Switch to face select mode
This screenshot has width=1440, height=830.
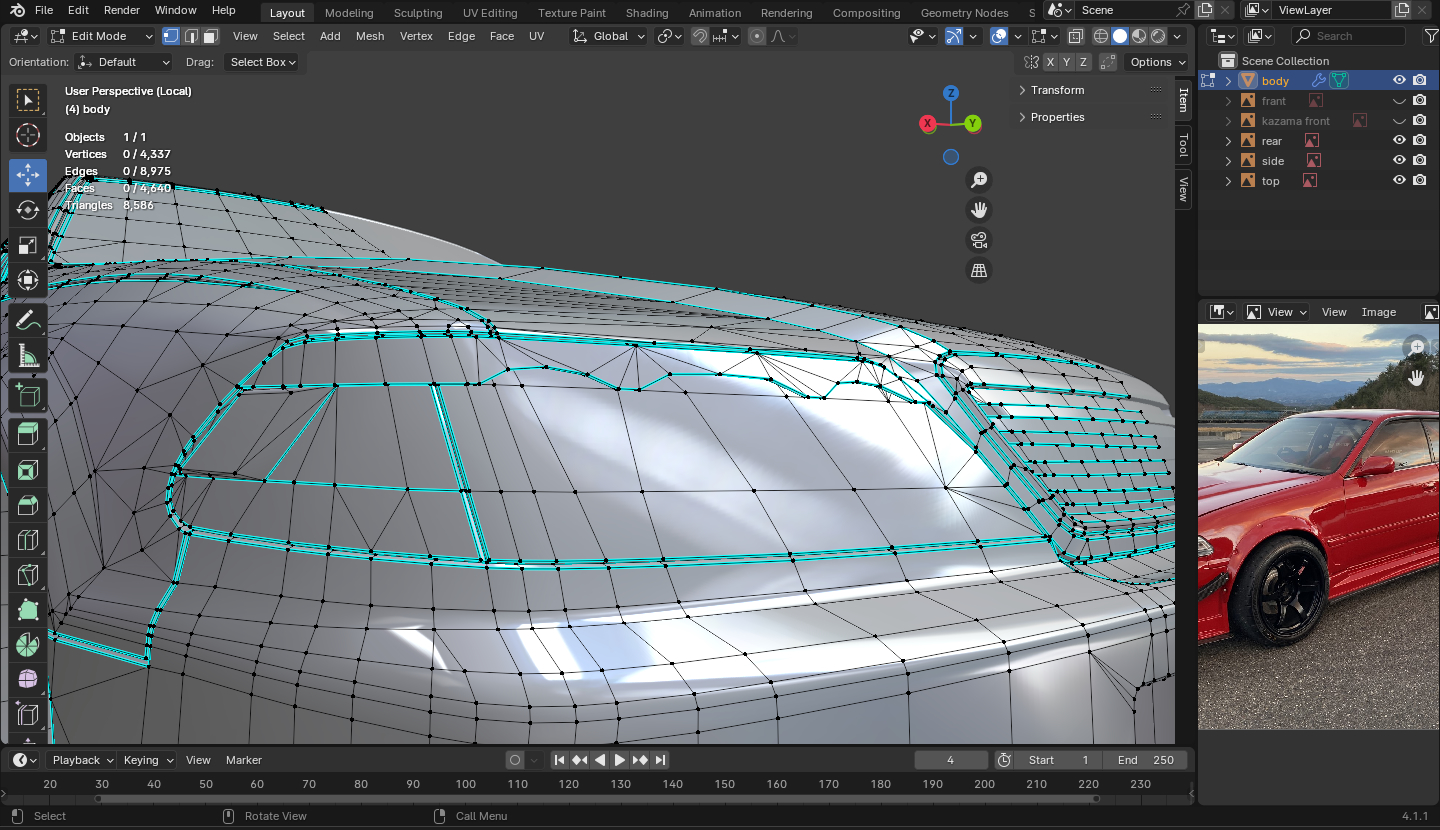point(210,36)
